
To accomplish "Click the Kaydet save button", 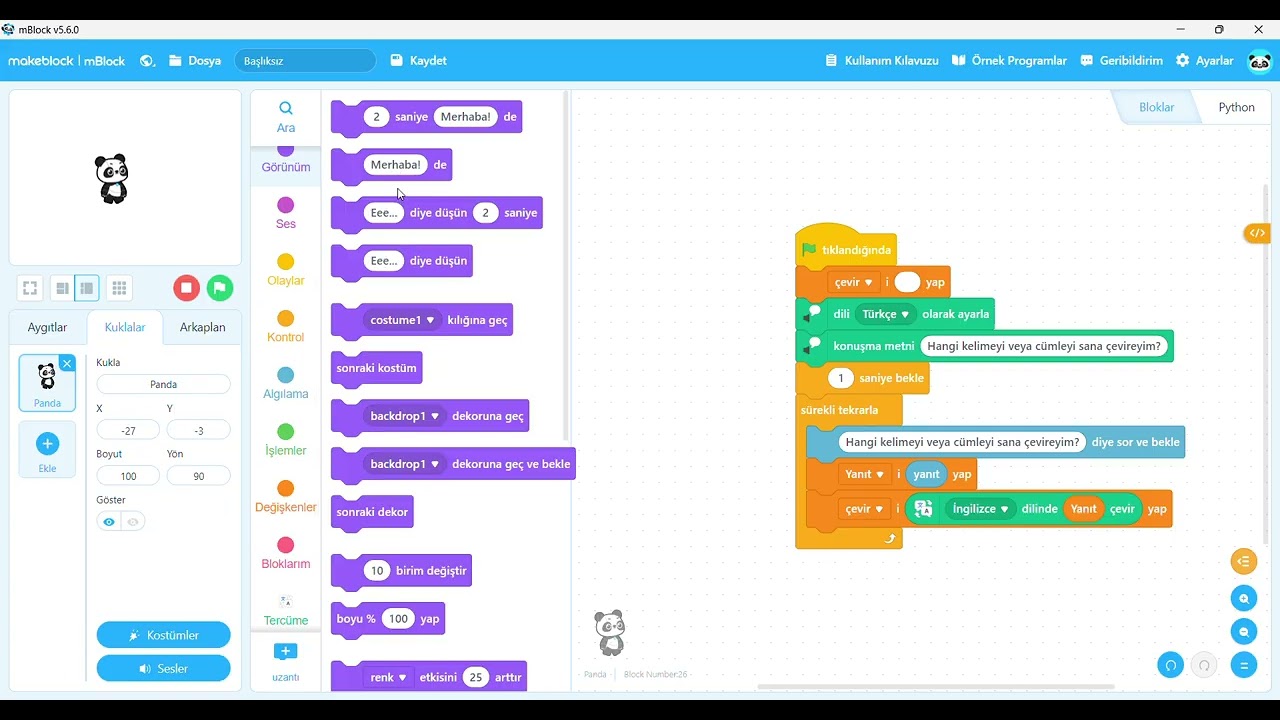I will point(418,61).
